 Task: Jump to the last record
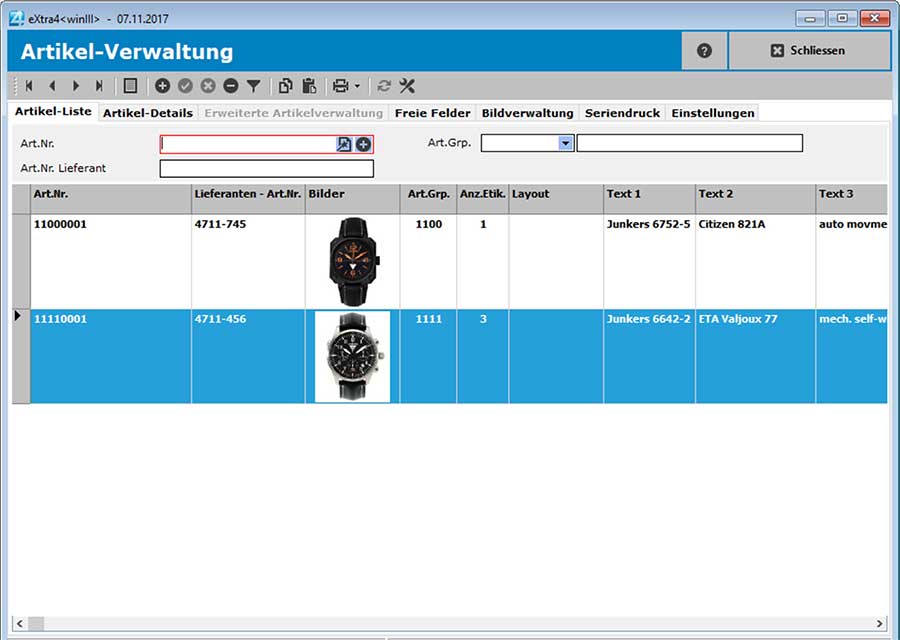coord(97,86)
